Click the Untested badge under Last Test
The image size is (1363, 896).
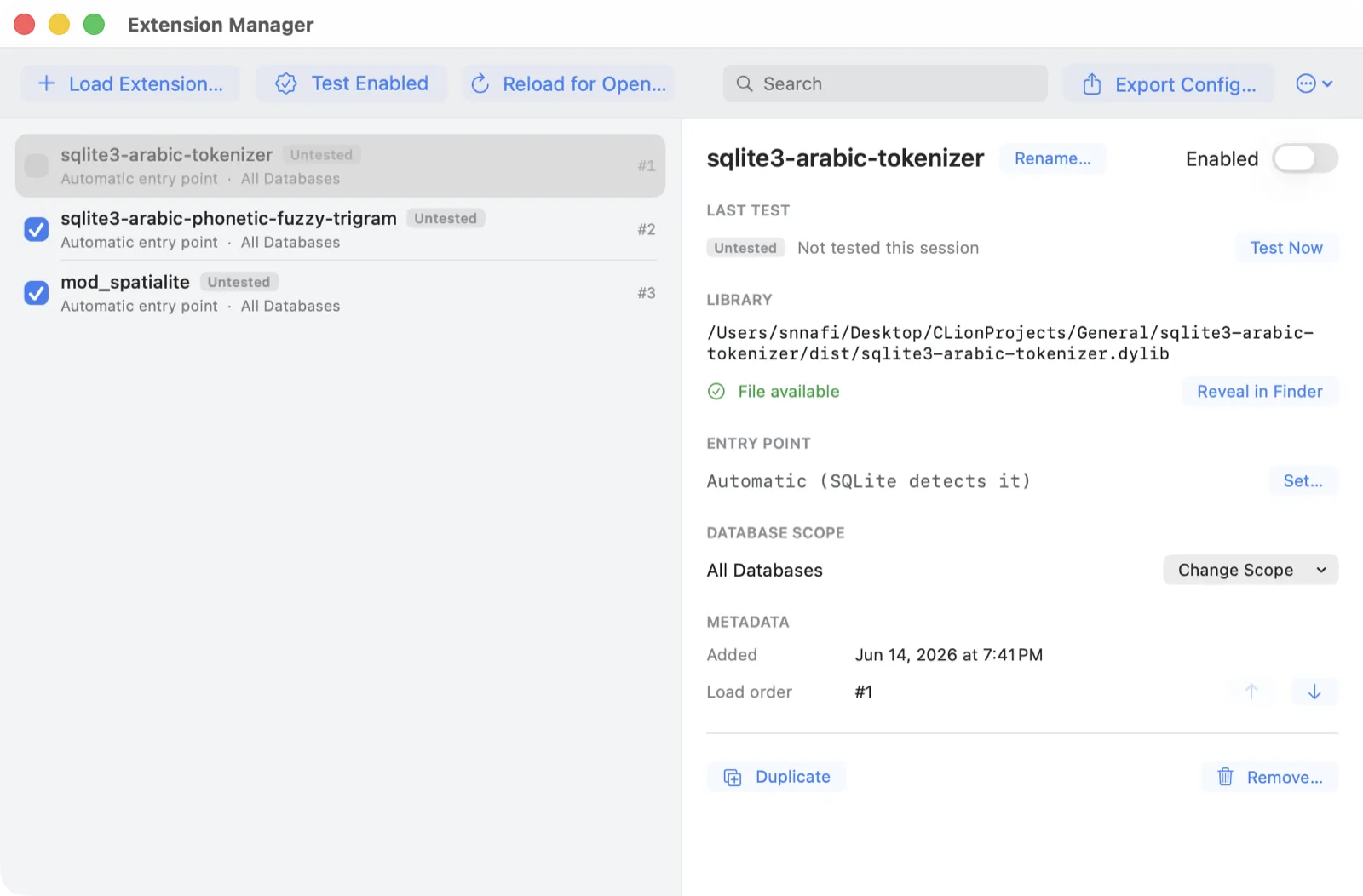coord(745,248)
